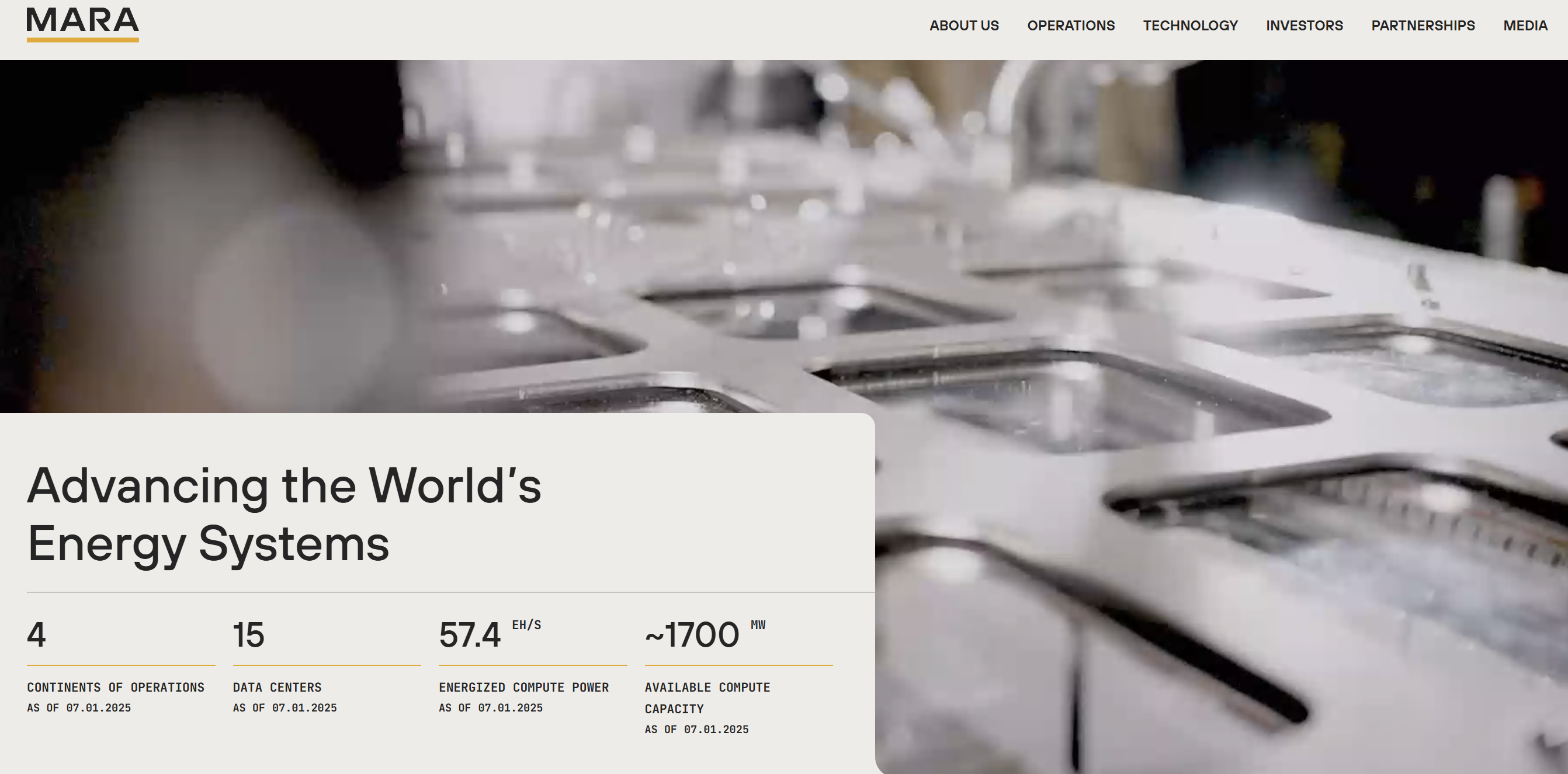Screen dimensions: 1568x774
Task: Click the 57.4 EH/s figure
Action: coord(469,634)
